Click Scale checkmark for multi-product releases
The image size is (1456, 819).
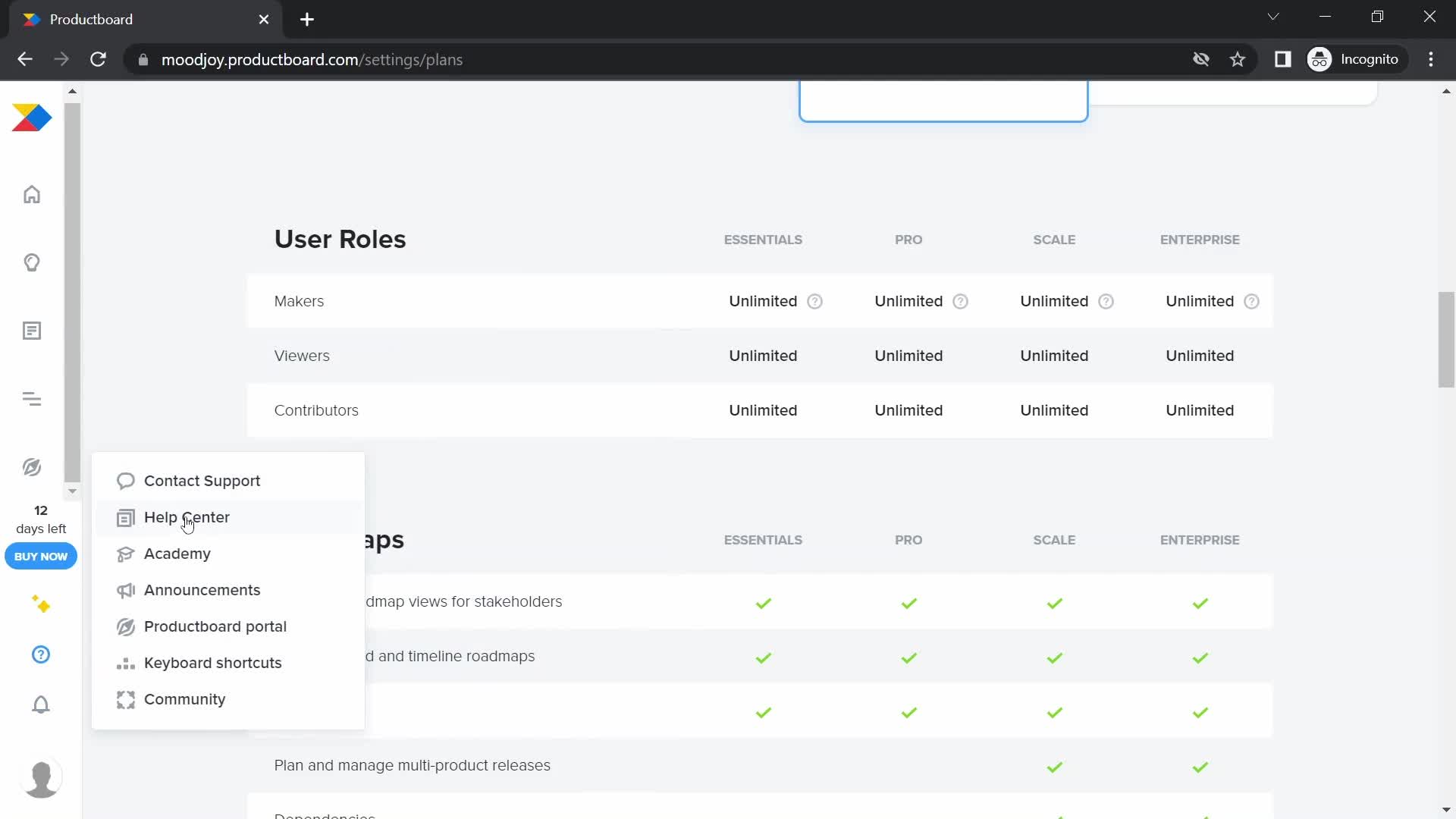coord(1054,767)
